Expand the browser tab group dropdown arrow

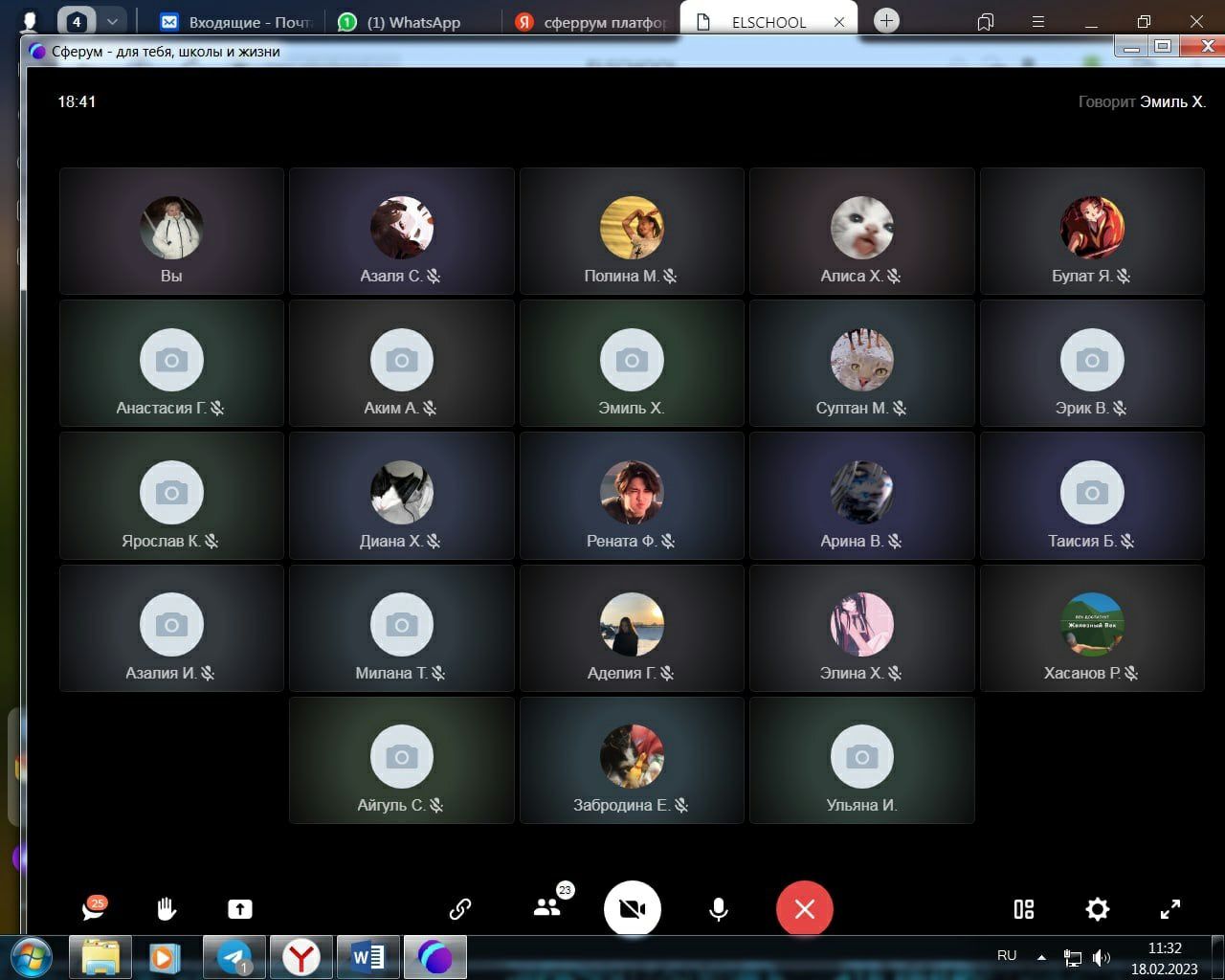coord(112,21)
